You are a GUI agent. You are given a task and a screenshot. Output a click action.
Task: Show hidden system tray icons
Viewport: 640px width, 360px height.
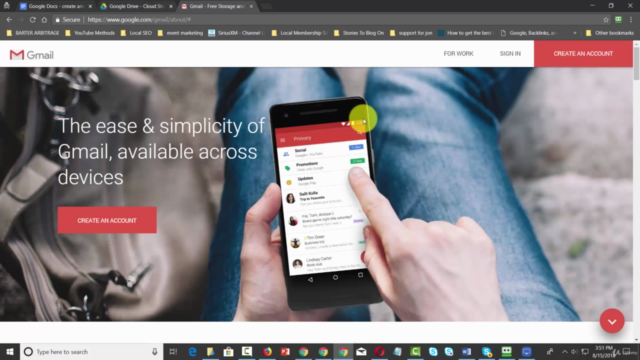[x=564, y=351]
